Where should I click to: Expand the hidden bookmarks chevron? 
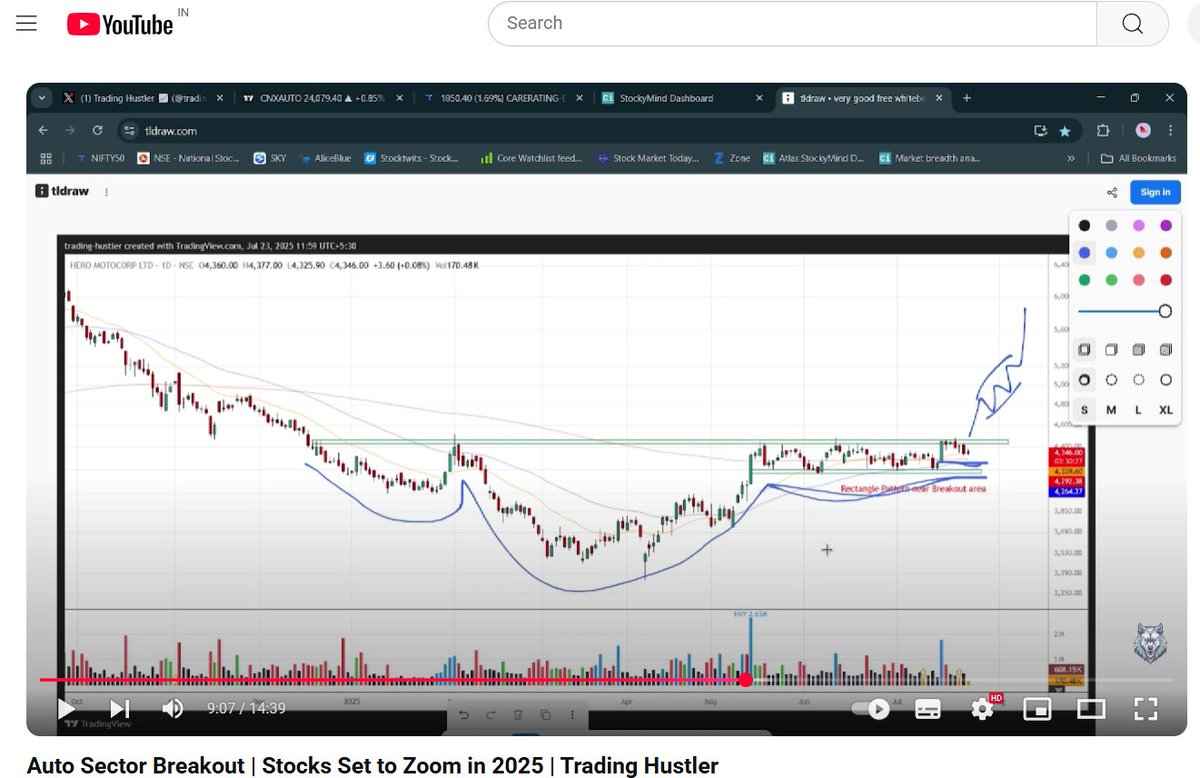coord(1072,158)
